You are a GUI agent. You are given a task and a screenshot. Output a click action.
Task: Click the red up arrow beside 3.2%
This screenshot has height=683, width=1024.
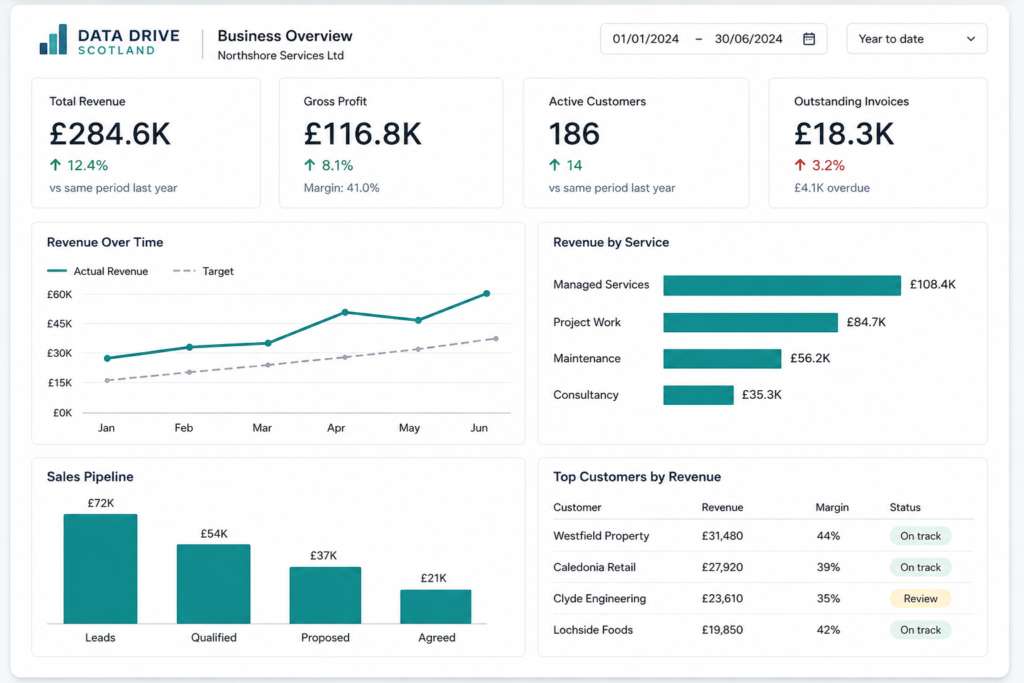(x=800, y=165)
